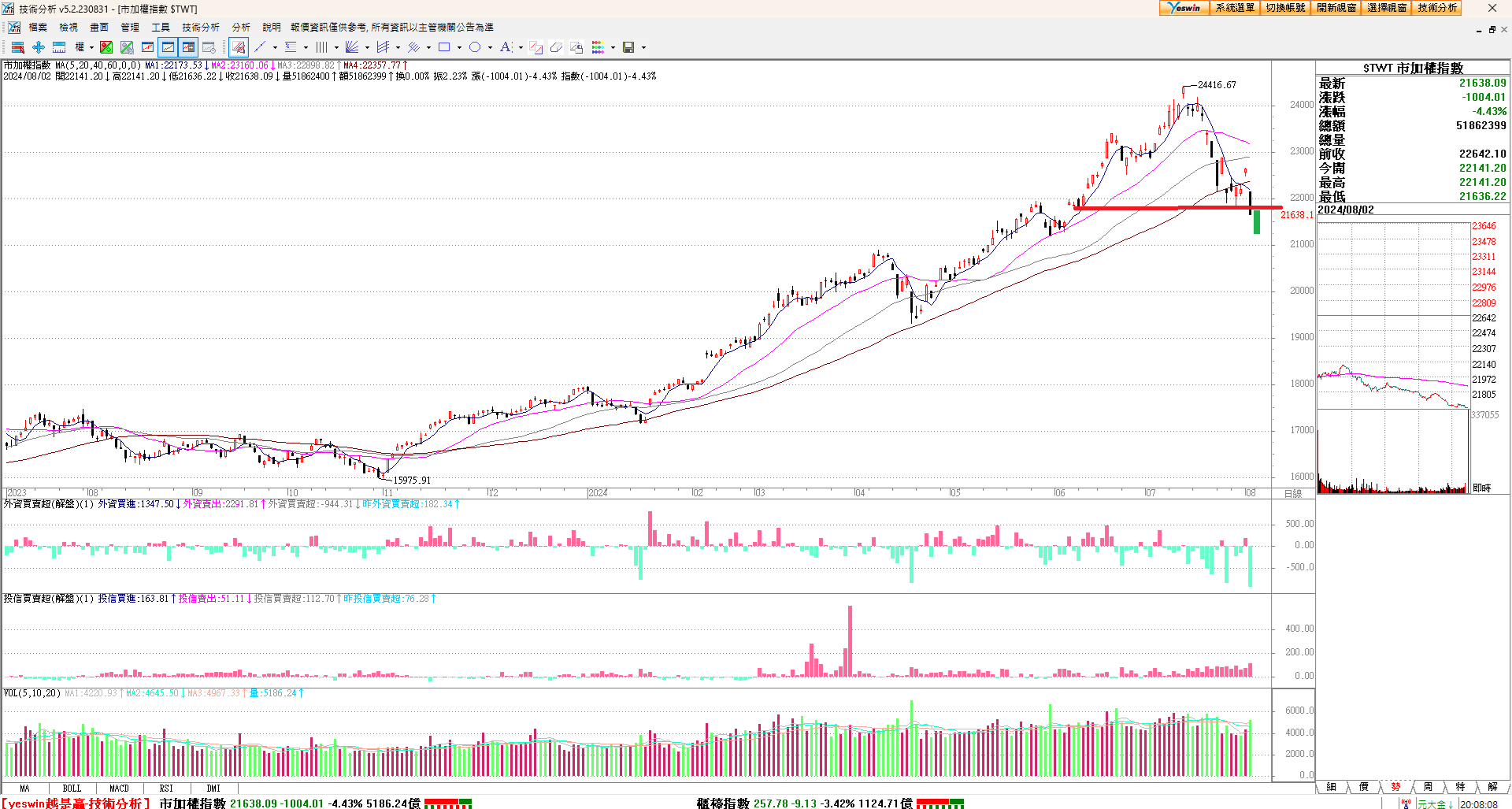Image resolution: width=1512 pixels, height=809 pixels.
Task: Select the 價 tab in quote panel
Action: pos(1364,787)
